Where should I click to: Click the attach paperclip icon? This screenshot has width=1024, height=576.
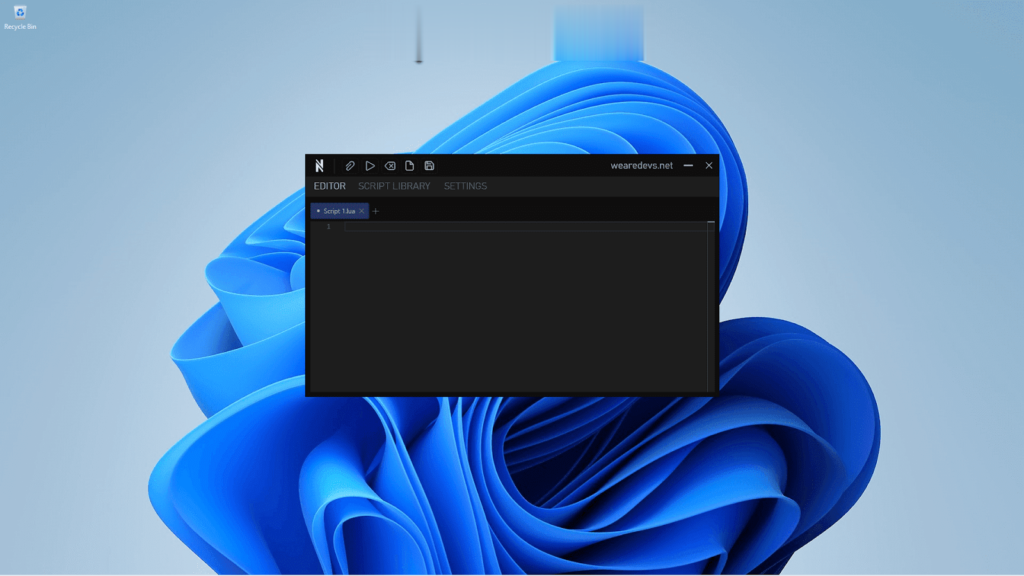point(350,166)
